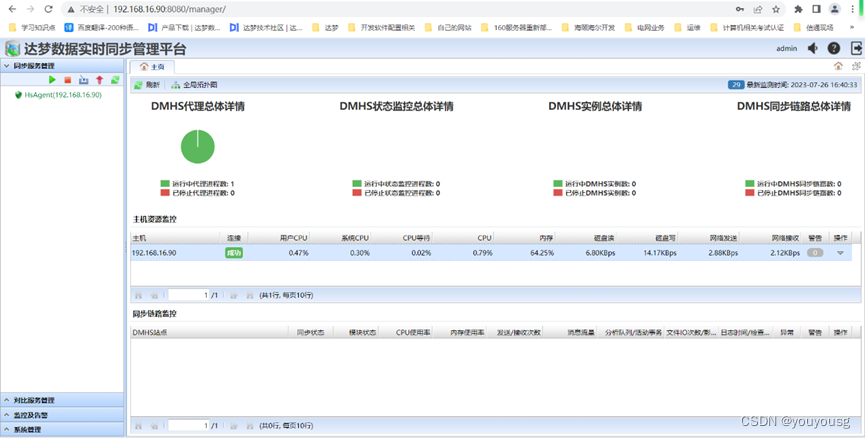This screenshot has height=438, width=865.
Task: Click the green start service play icon
Action: pos(52,80)
